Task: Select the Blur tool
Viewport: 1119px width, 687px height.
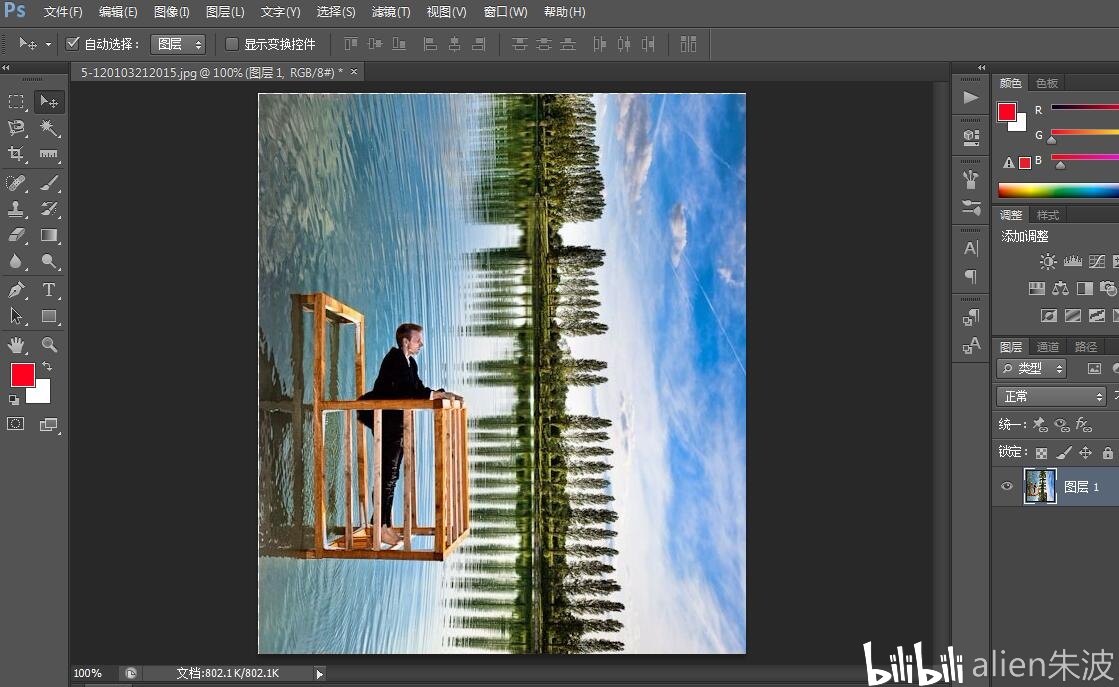Action: tap(16, 262)
